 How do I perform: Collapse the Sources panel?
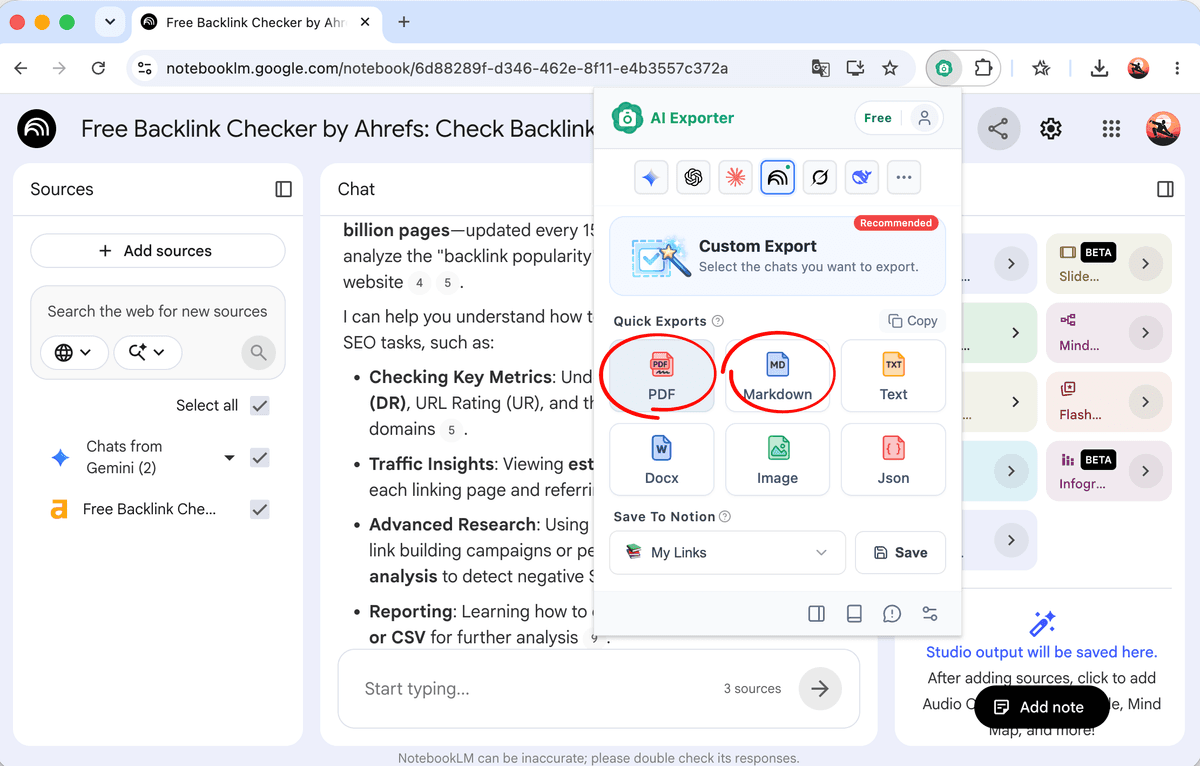point(284,189)
